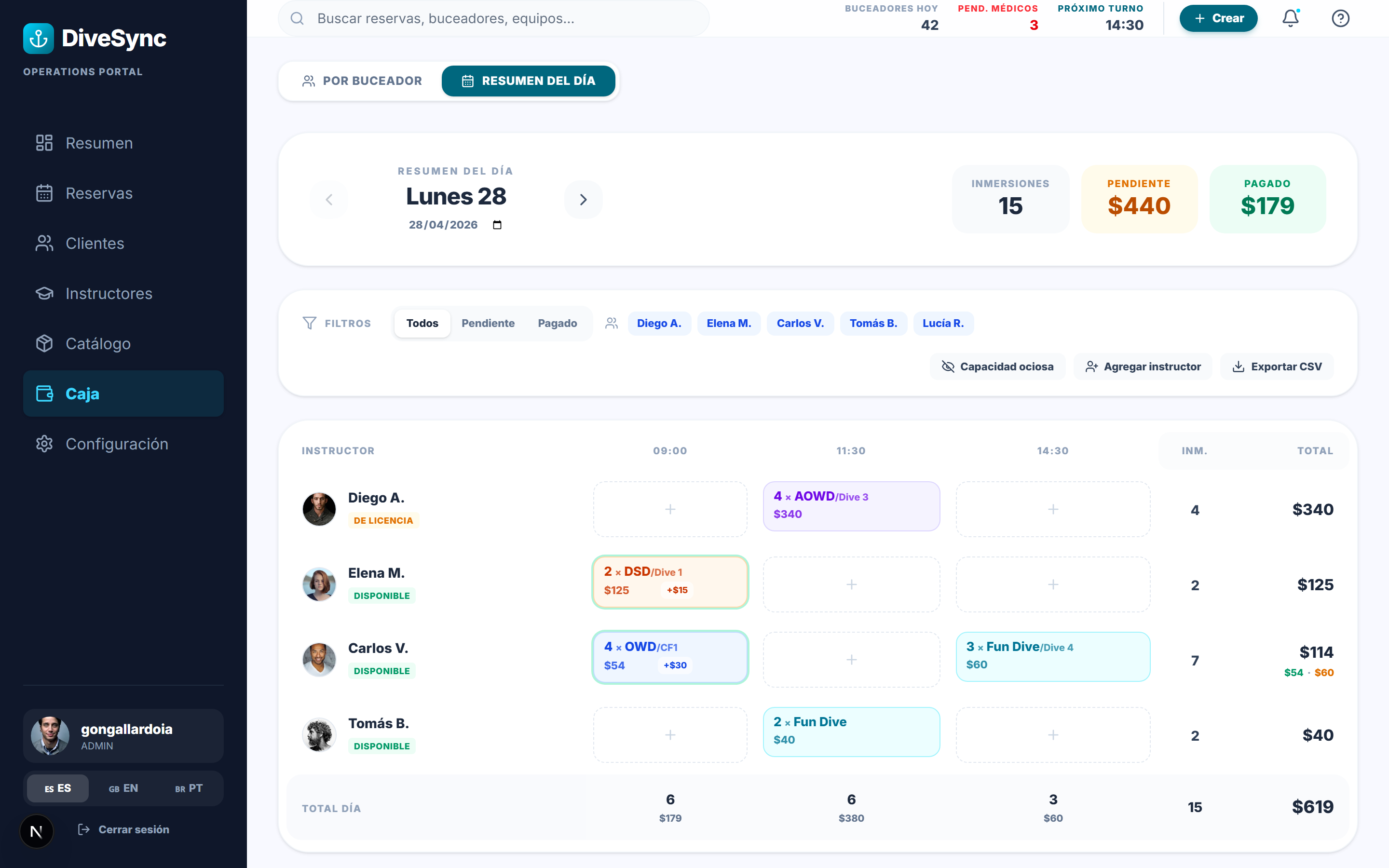Screen dimensions: 1389x868
Task: Open the Catálogo section
Action: [123, 343]
